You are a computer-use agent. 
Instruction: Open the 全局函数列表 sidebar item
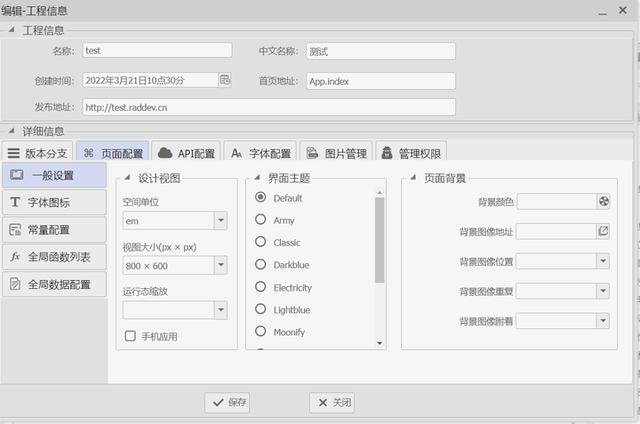pyautogui.click(x=54, y=257)
